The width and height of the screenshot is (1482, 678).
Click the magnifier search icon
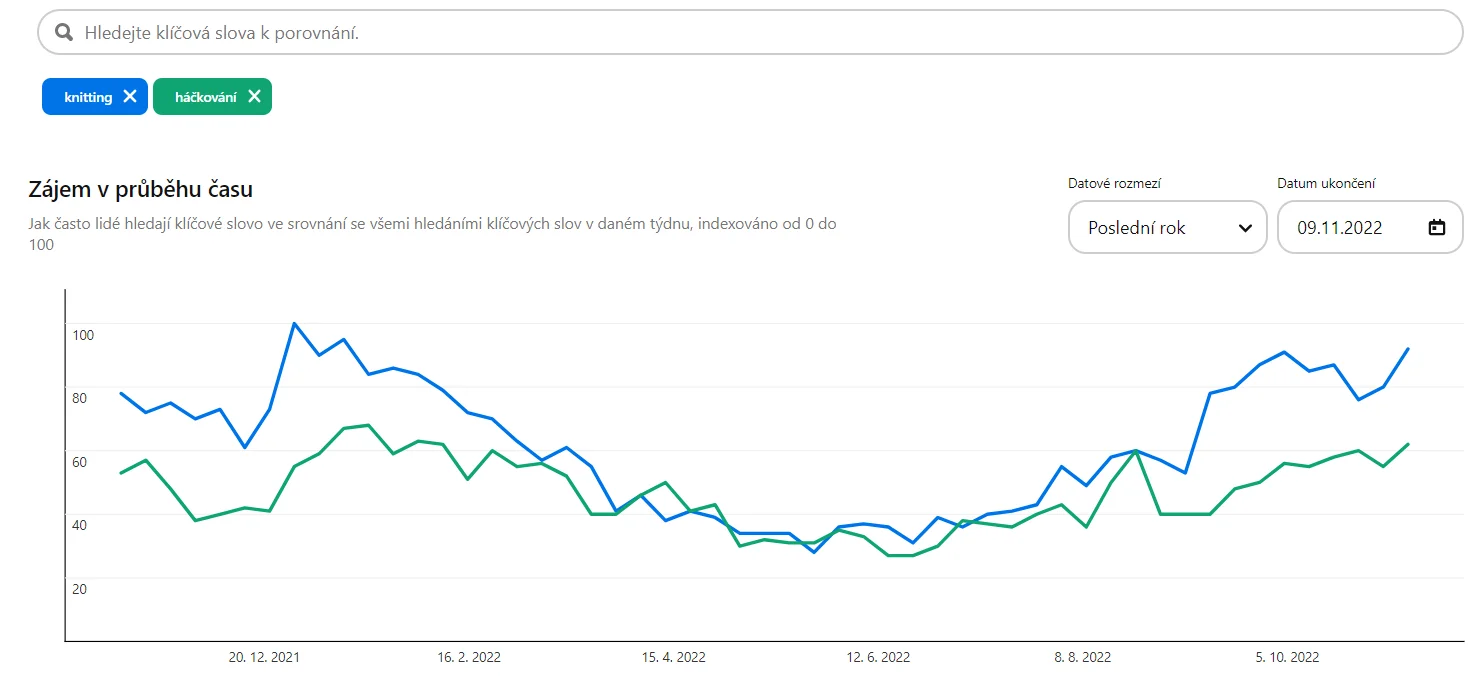64,33
